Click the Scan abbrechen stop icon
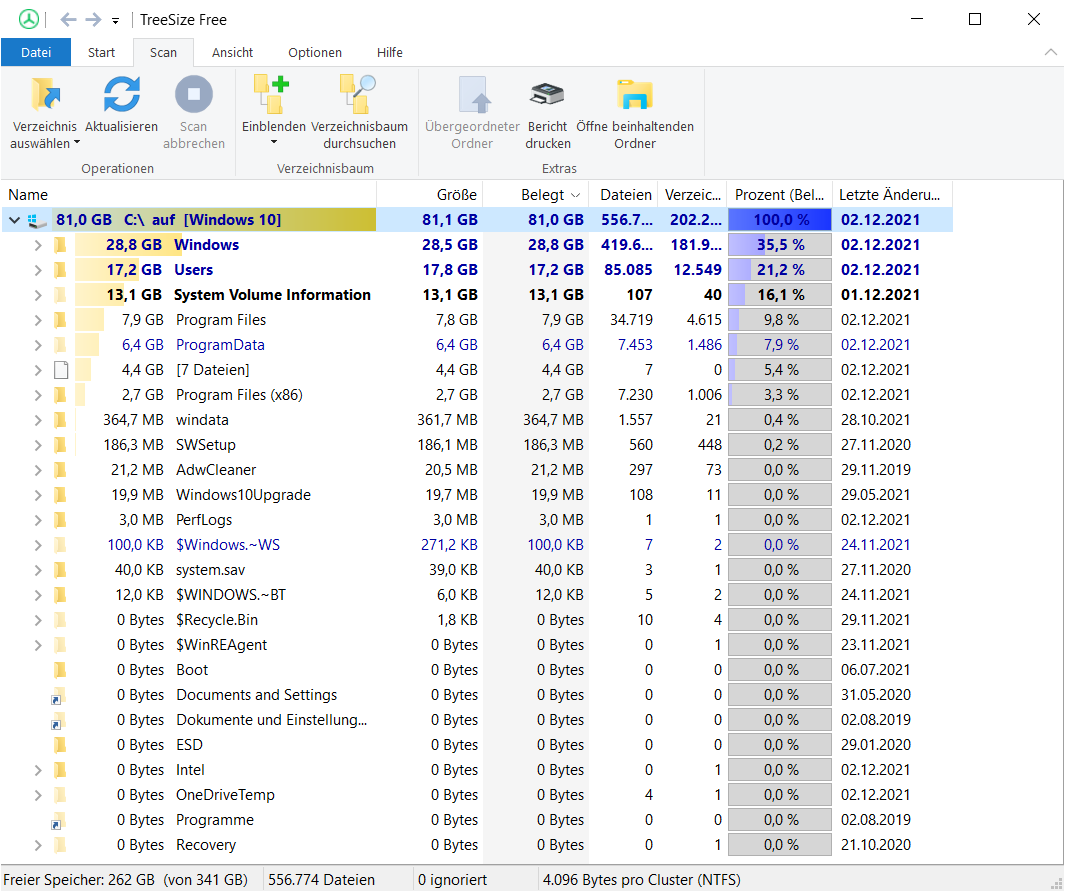1065x892 pixels. click(194, 94)
